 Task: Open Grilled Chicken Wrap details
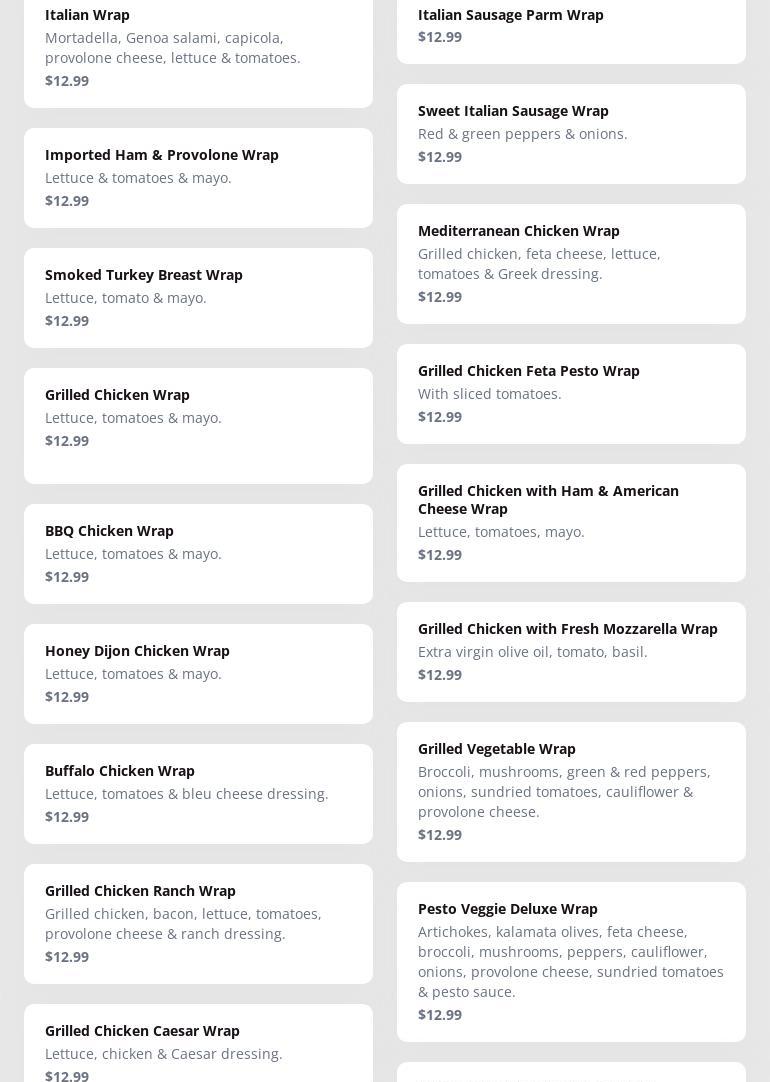(x=198, y=425)
